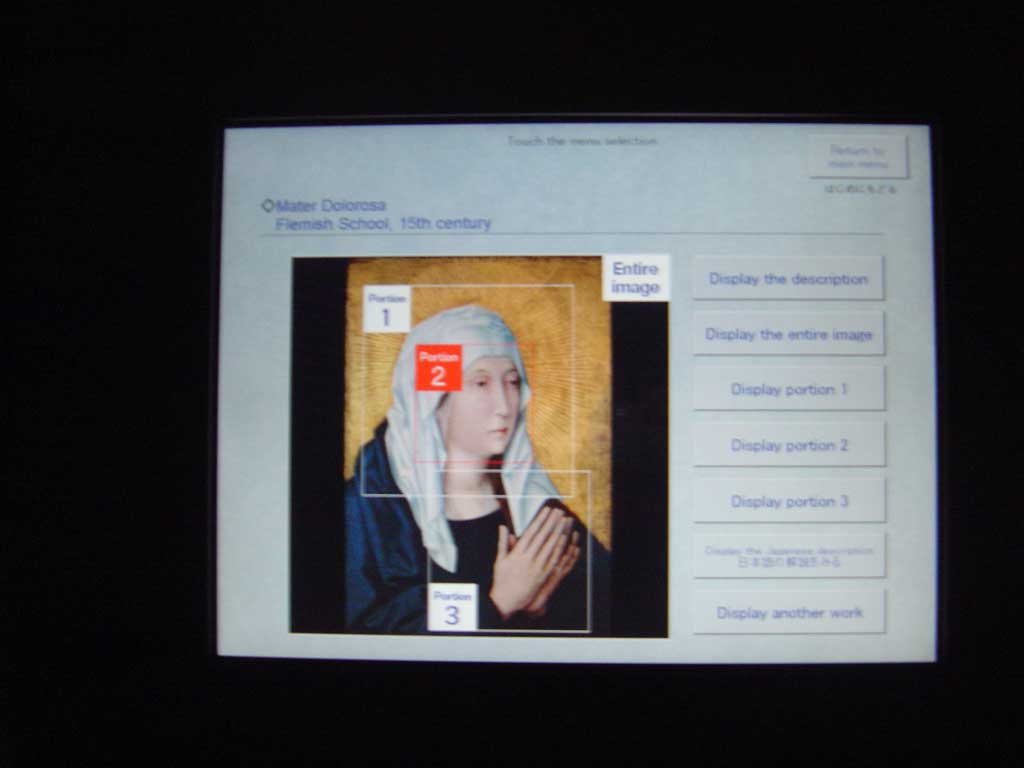Tap the Display portion 3 button
The image size is (1024, 768).
click(789, 501)
